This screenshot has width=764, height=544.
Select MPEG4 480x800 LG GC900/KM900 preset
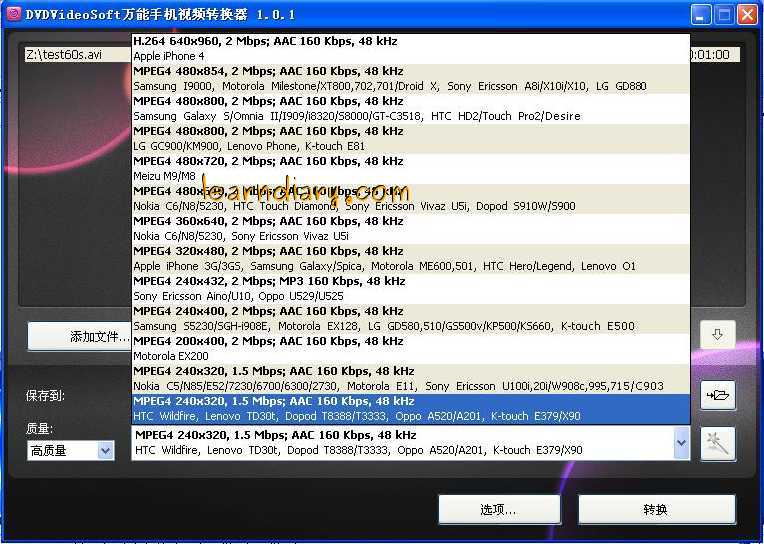click(410, 139)
